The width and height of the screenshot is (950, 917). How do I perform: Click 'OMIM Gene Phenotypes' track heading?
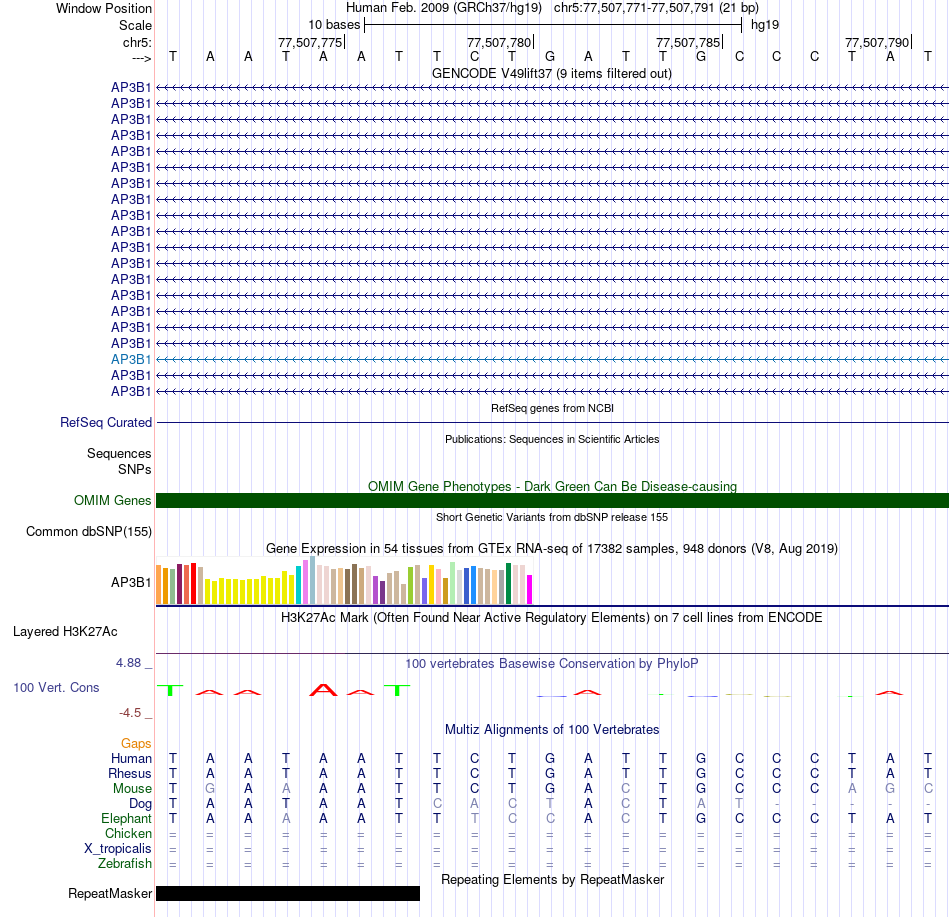(x=552, y=486)
